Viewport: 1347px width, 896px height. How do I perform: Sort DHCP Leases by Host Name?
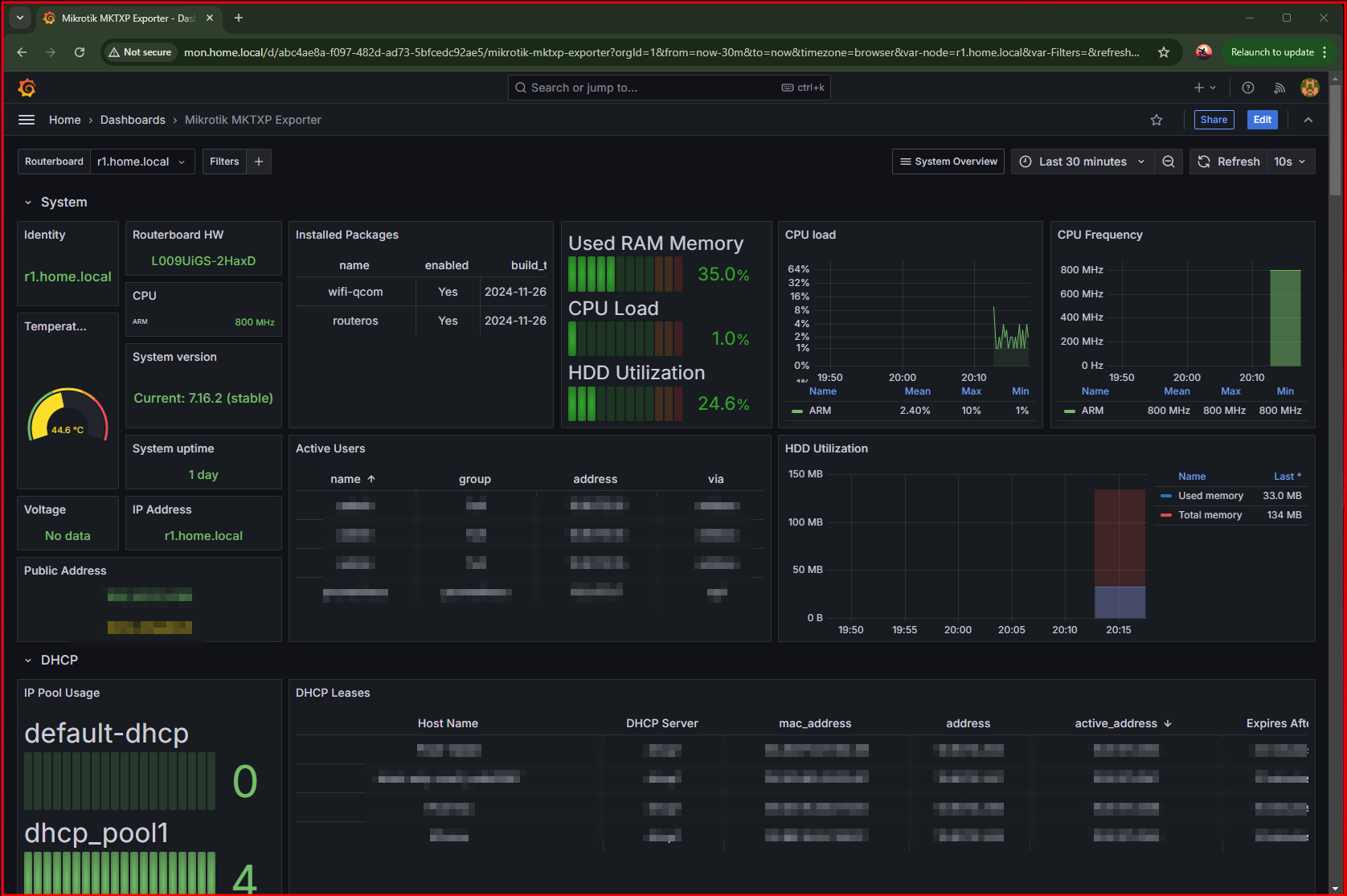point(448,723)
